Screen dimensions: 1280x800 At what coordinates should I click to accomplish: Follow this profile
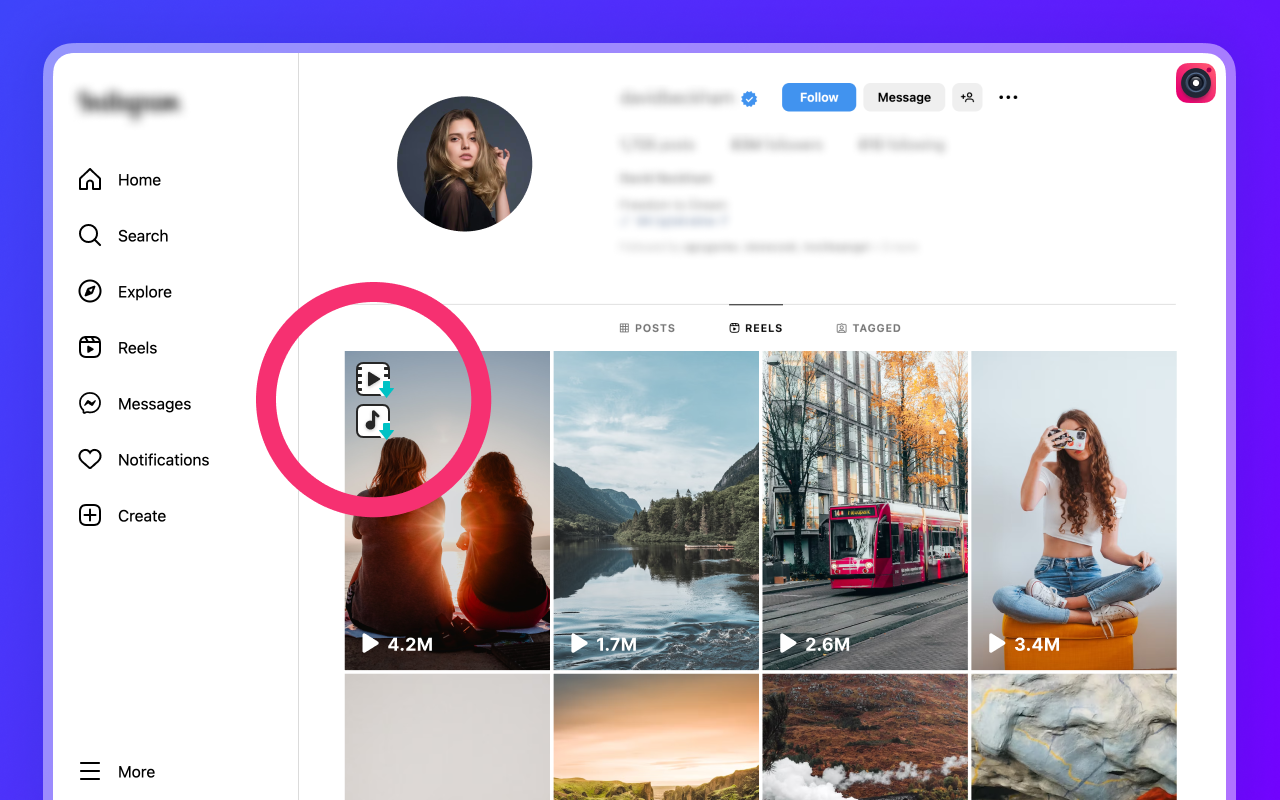[819, 97]
